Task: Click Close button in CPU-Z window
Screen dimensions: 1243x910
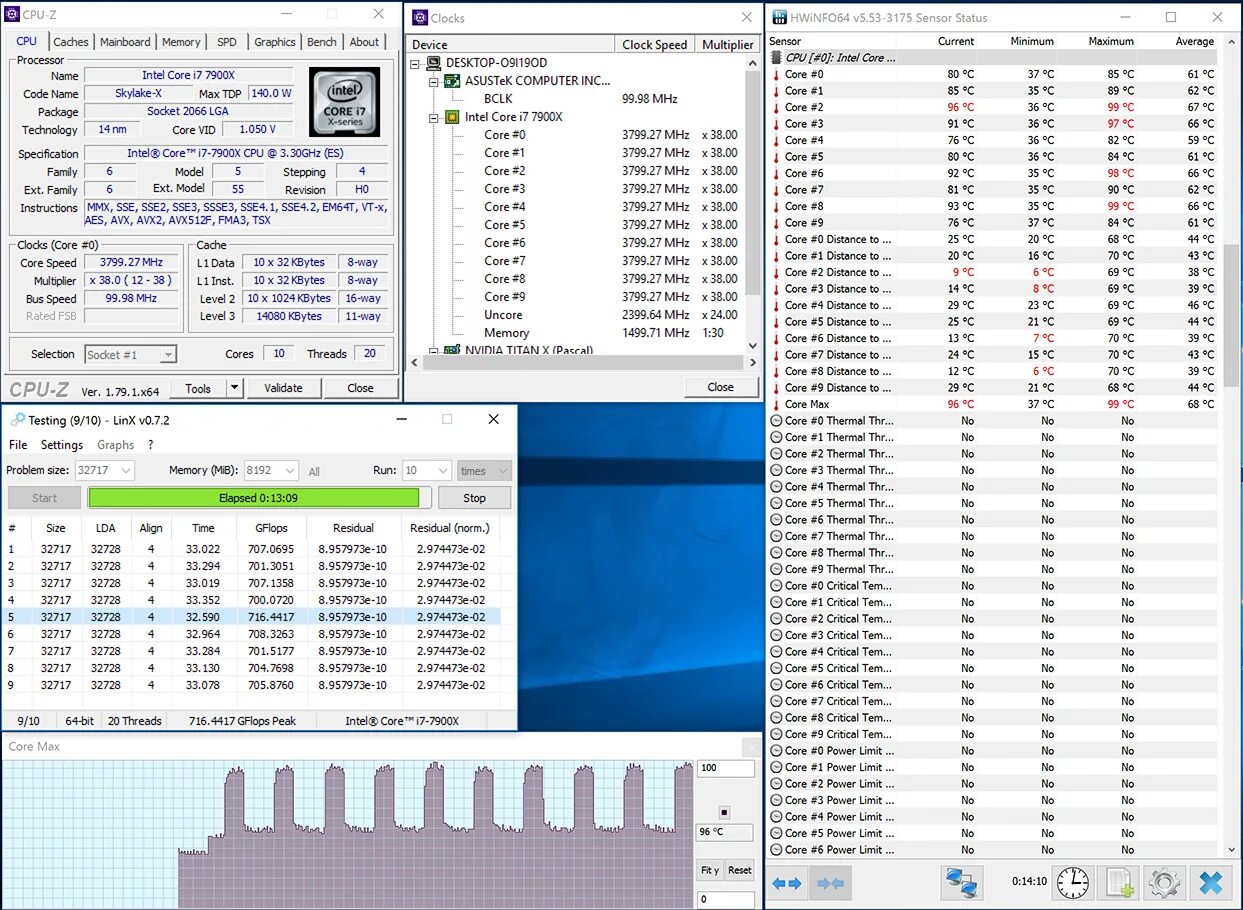Action: click(x=360, y=388)
